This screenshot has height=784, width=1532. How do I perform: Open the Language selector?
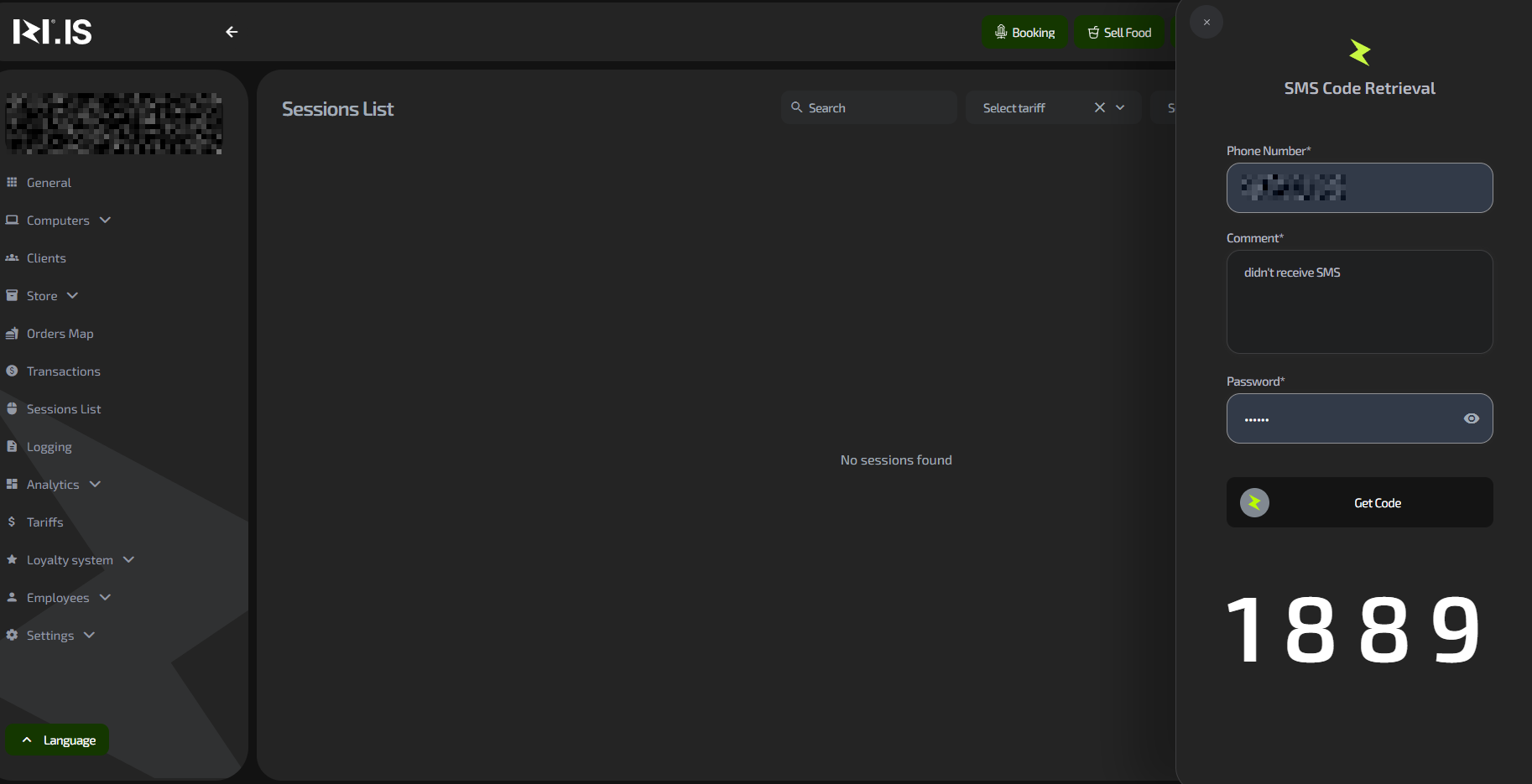point(58,740)
